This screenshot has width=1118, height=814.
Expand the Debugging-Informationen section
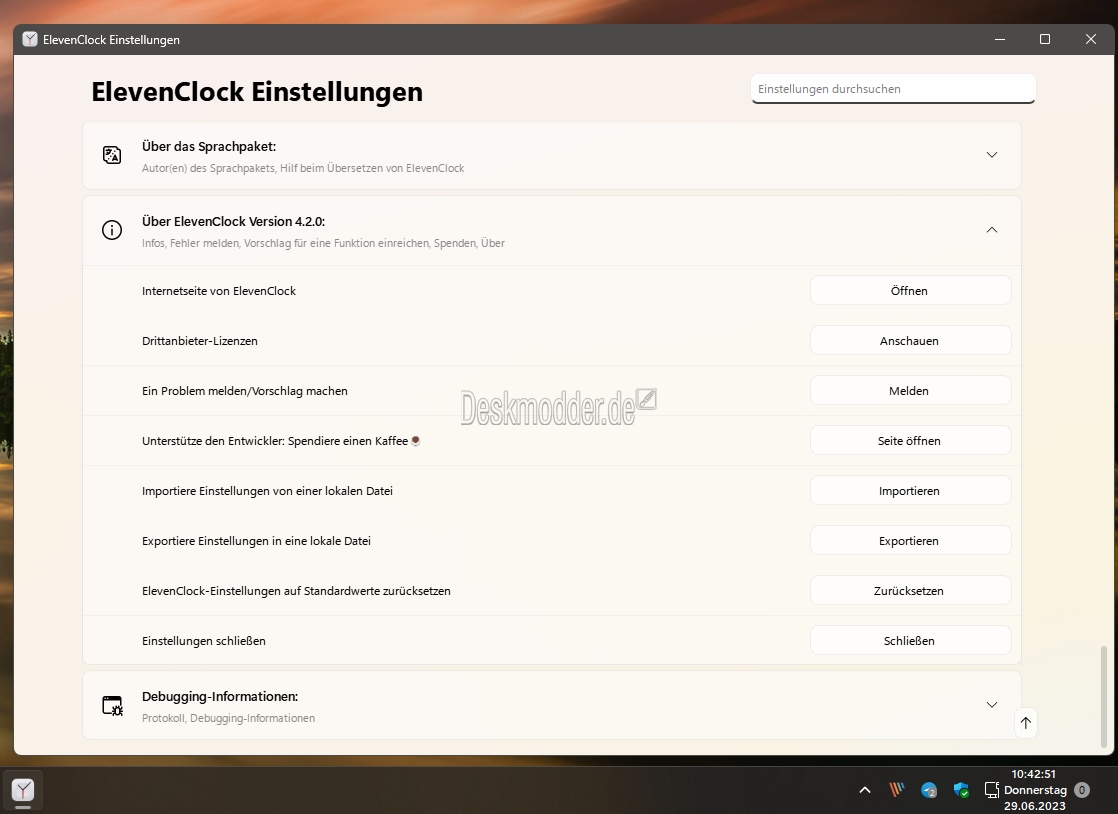coord(992,704)
